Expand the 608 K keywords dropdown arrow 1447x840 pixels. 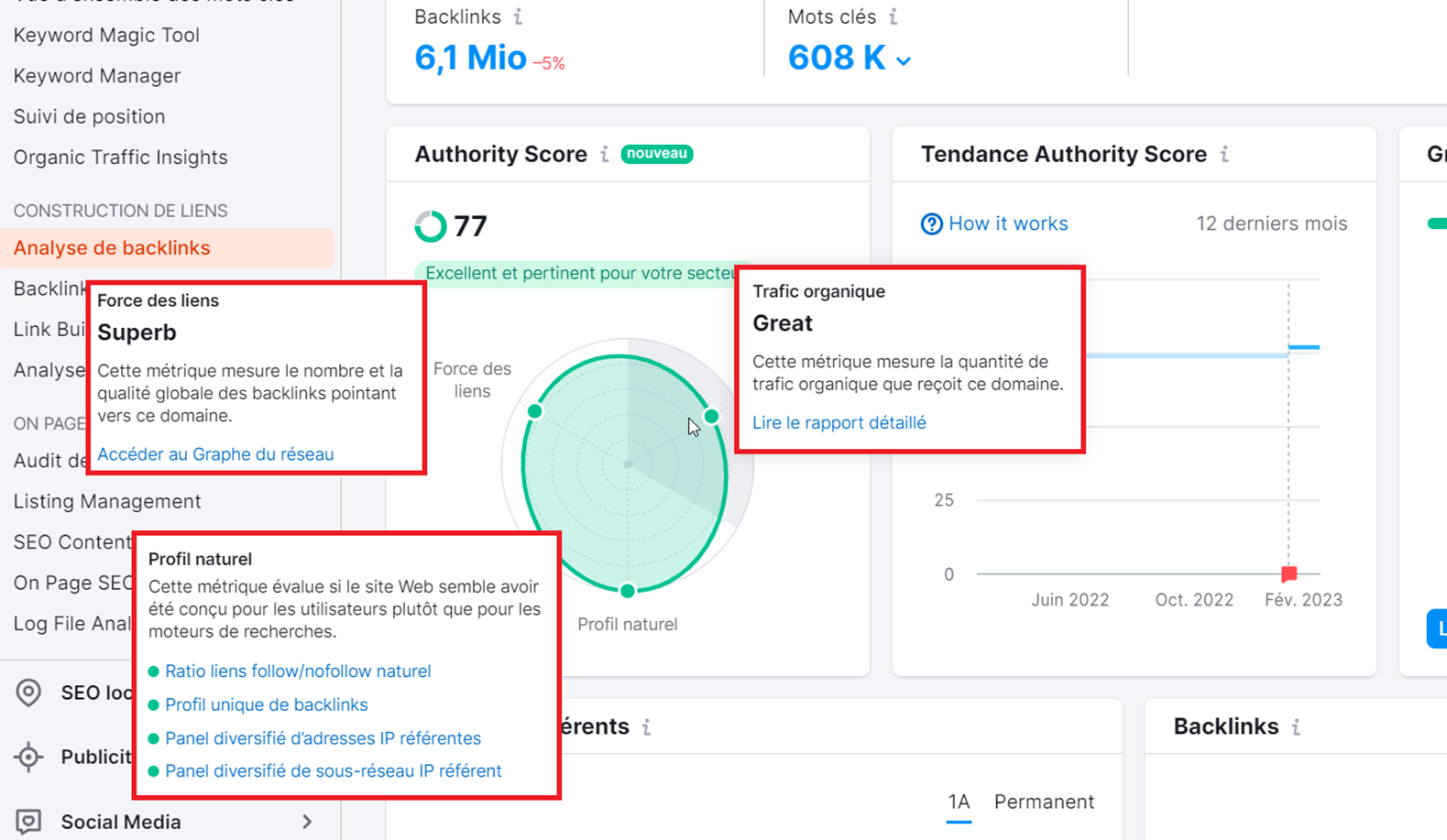tap(904, 61)
